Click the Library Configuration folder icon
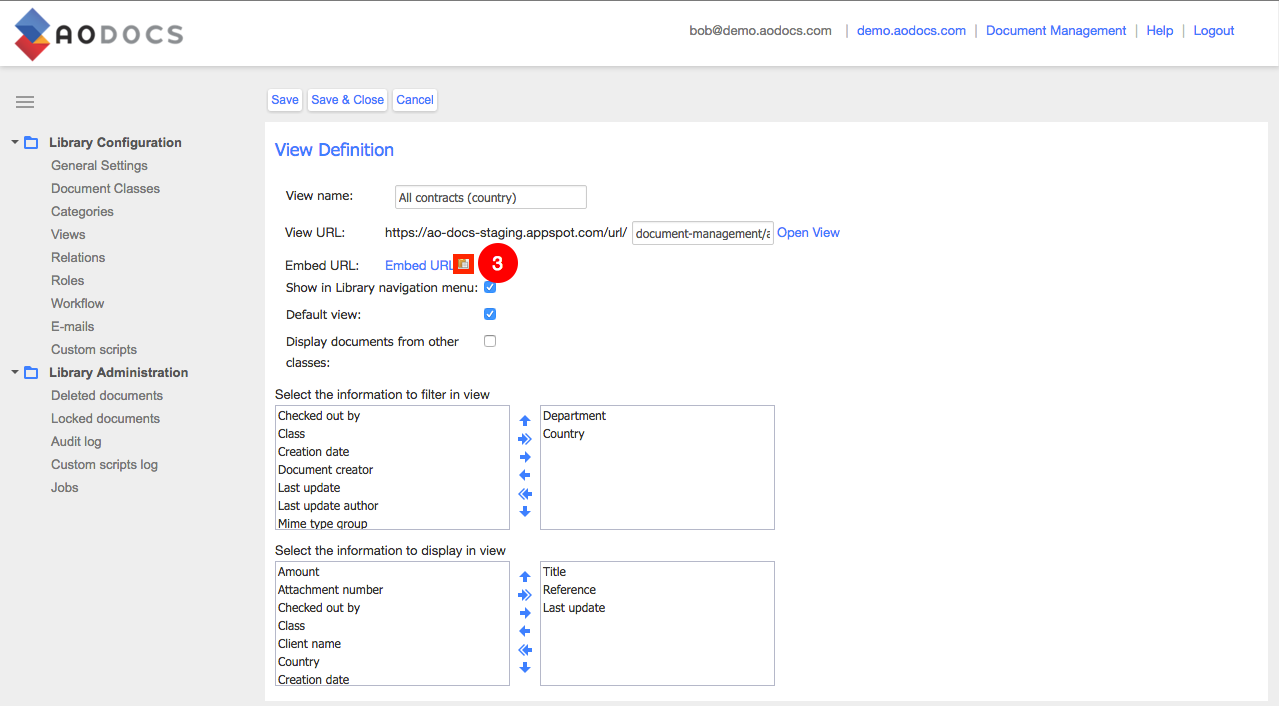The height and width of the screenshot is (706, 1279). 31,143
